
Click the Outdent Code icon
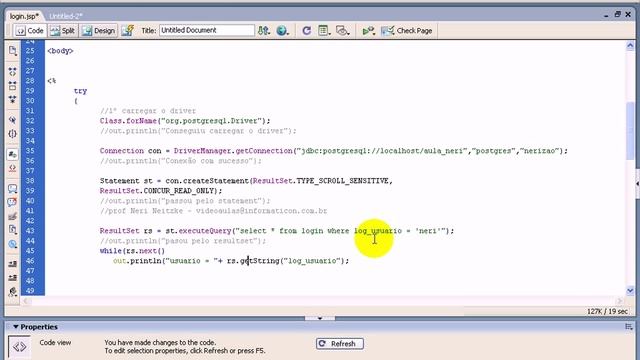[13, 278]
